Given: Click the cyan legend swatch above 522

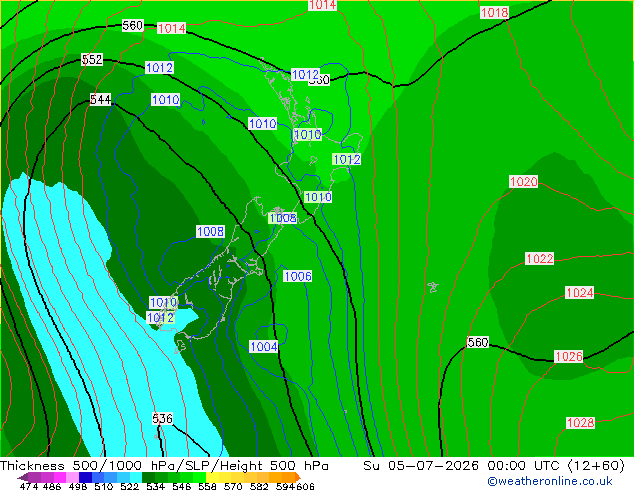Looking at the screenshot, I should [x=135, y=477].
